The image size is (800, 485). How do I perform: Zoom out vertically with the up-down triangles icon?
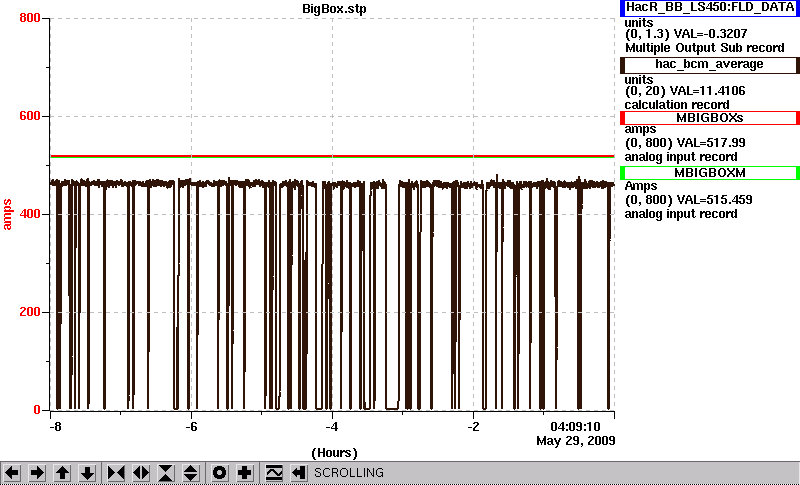point(191,473)
